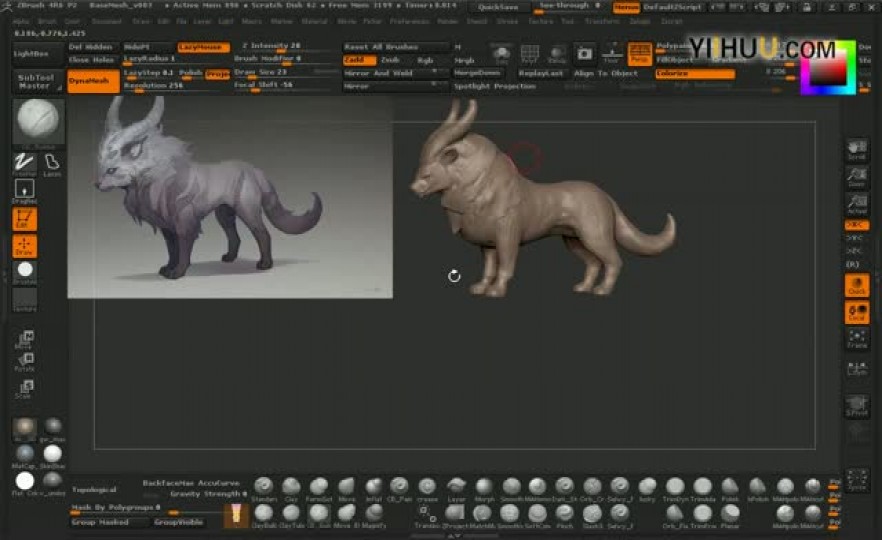Toggle the LazyMouse button
Viewport: 882px width, 540px height.
click(x=204, y=47)
